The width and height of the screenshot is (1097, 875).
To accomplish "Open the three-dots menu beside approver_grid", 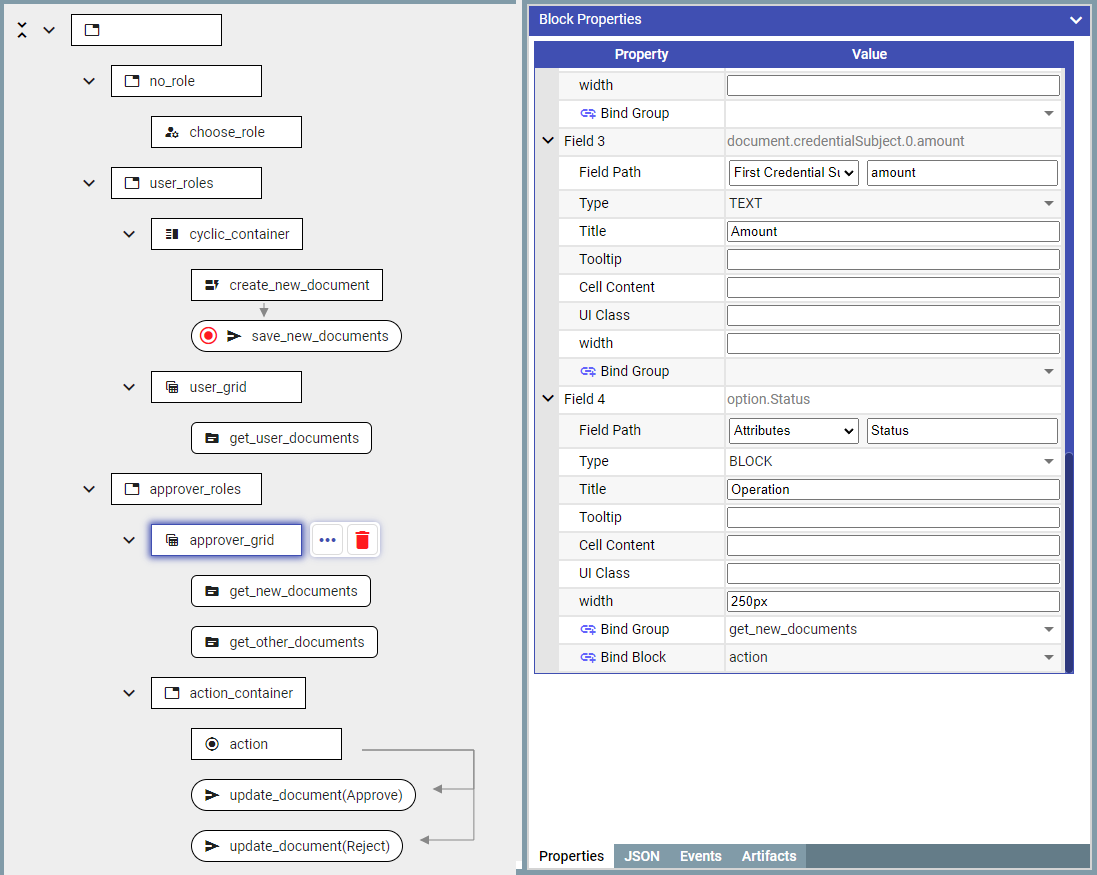I will (327, 540).
